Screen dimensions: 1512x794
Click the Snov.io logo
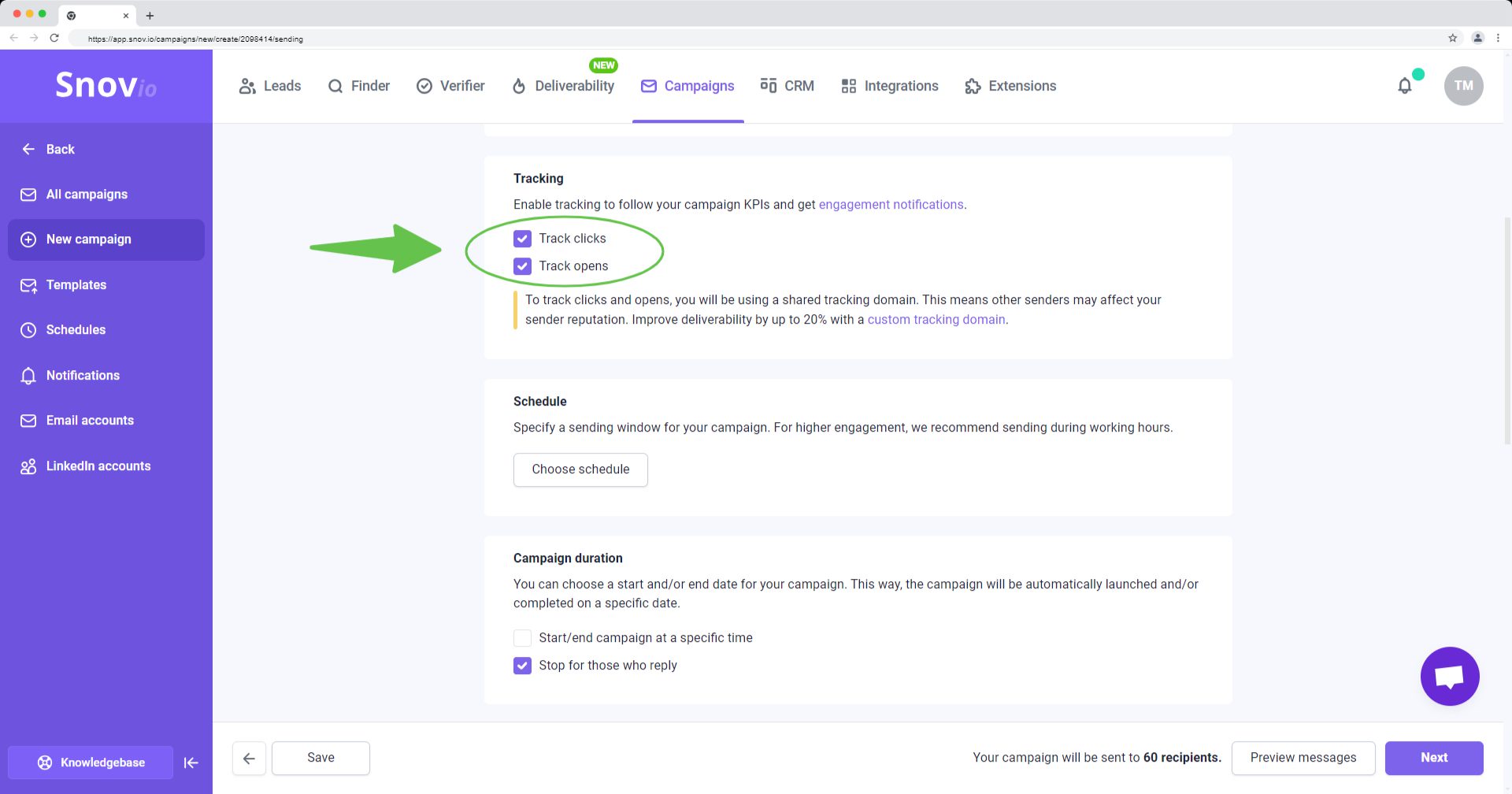pos(106,85)
